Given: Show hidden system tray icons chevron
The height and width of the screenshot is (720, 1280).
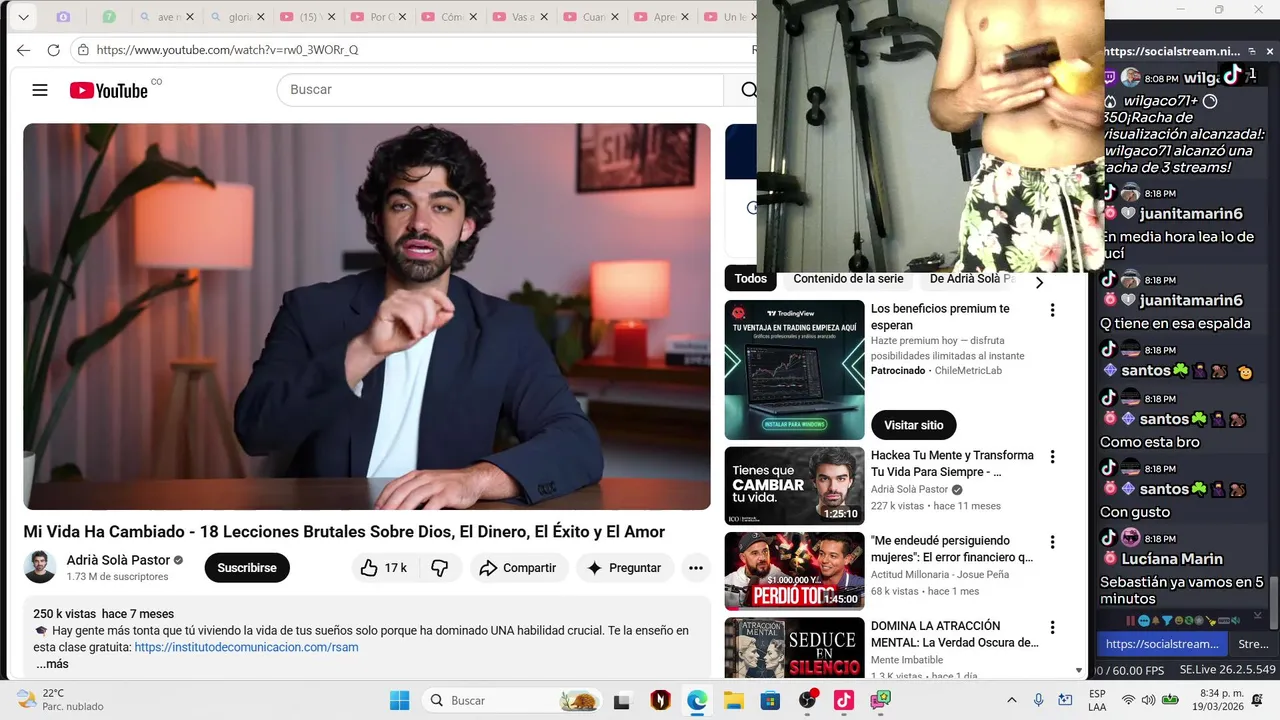Looking at the screenshot, I should tap(1012, 700).
